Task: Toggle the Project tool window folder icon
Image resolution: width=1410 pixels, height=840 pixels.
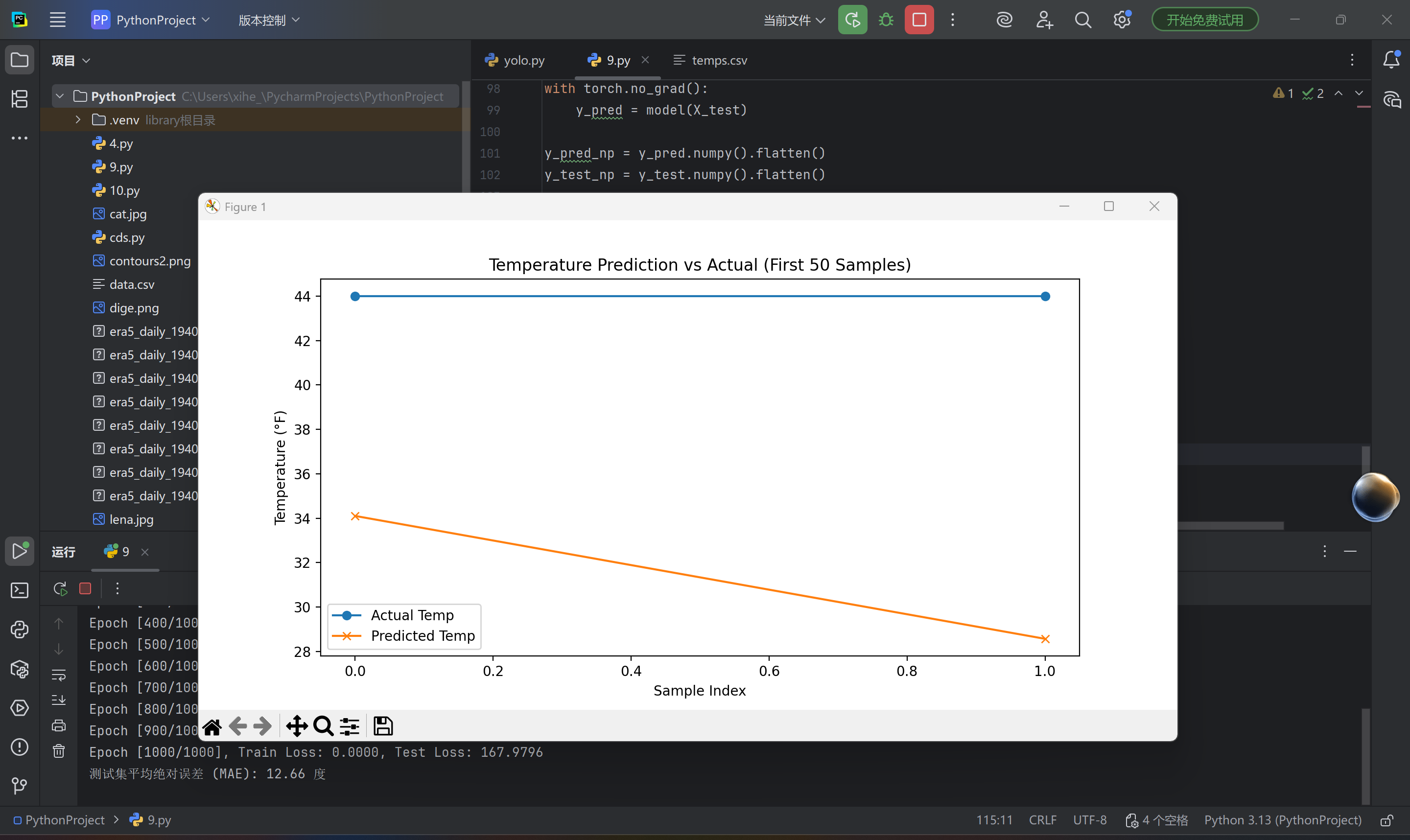Action: pos(20,60)
